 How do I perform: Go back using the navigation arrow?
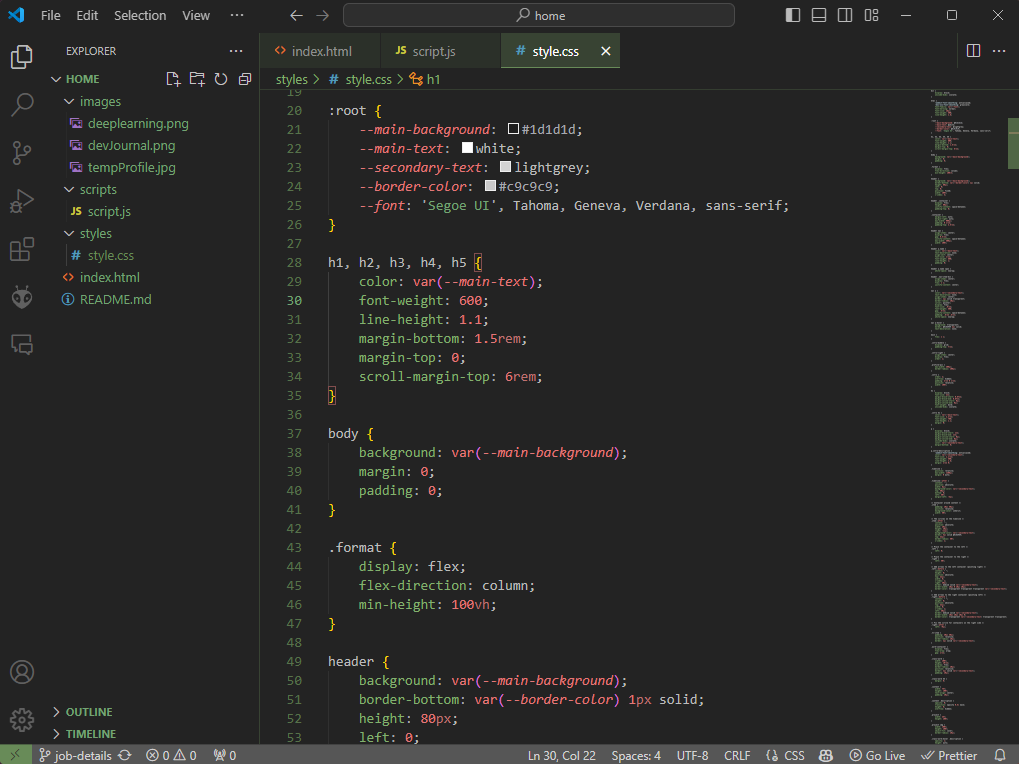296,15
